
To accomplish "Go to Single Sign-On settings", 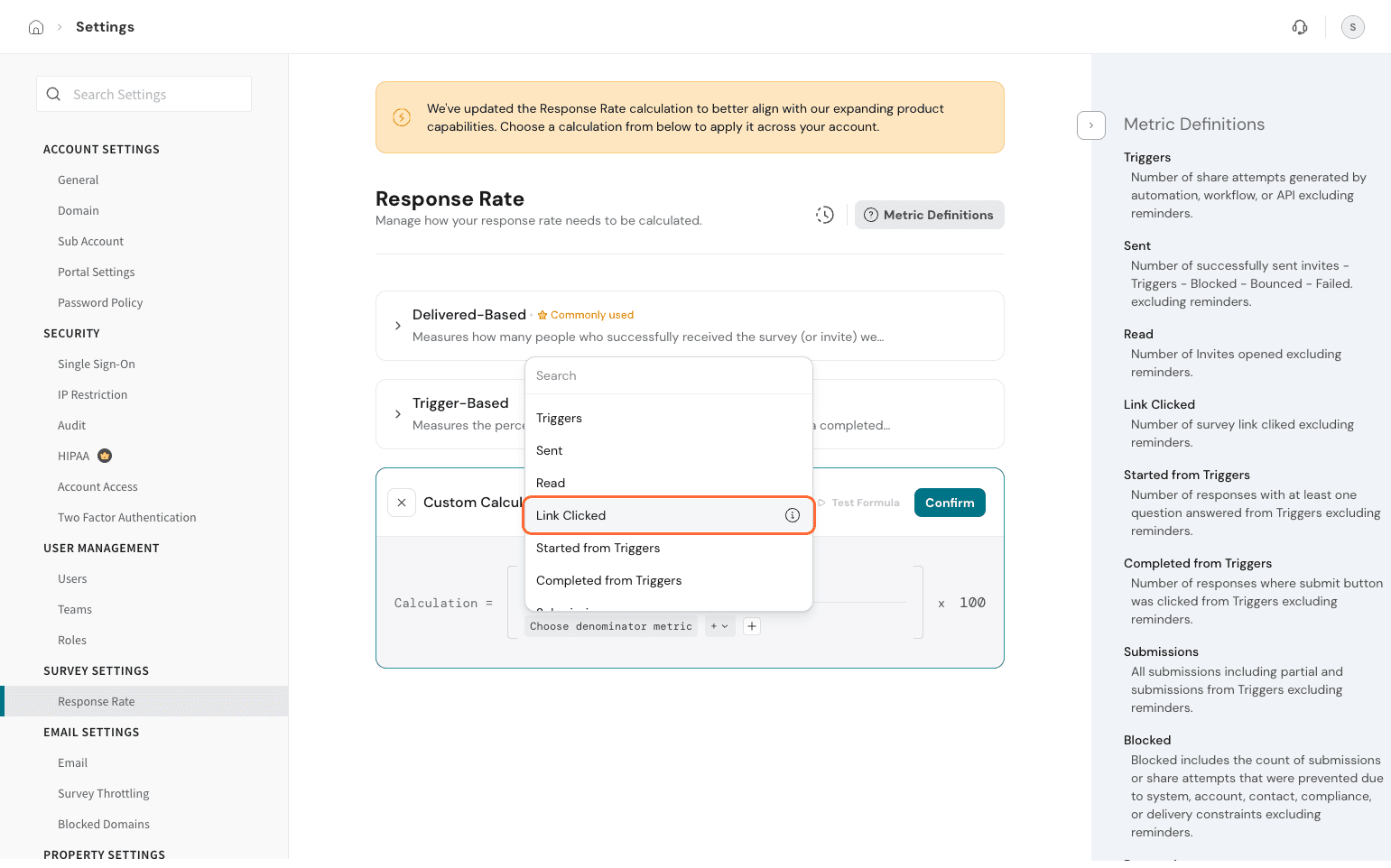I will [97, 364].
